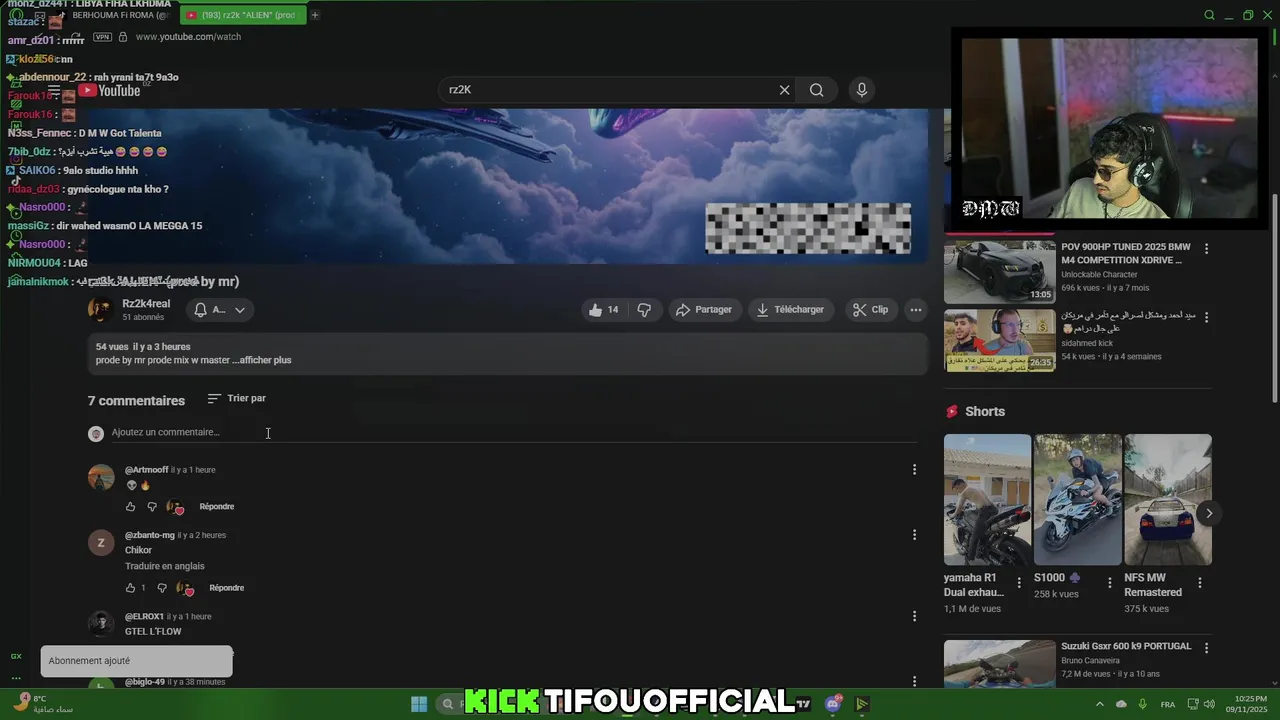This screenshot has height=720, width=1280.
Task: Open the Suzuki Gsxr 600 k9 PORTUGAL video
Action: tap(999, 664)
